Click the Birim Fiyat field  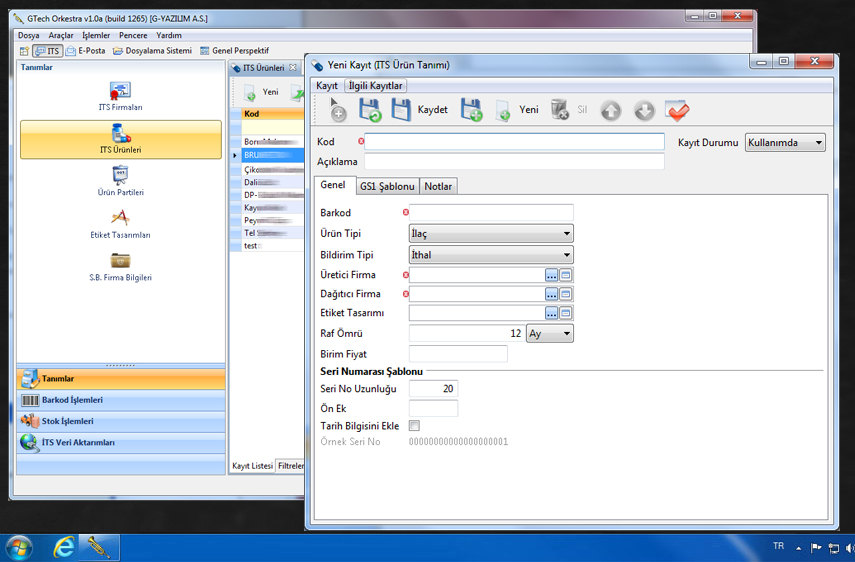(458, 354)
